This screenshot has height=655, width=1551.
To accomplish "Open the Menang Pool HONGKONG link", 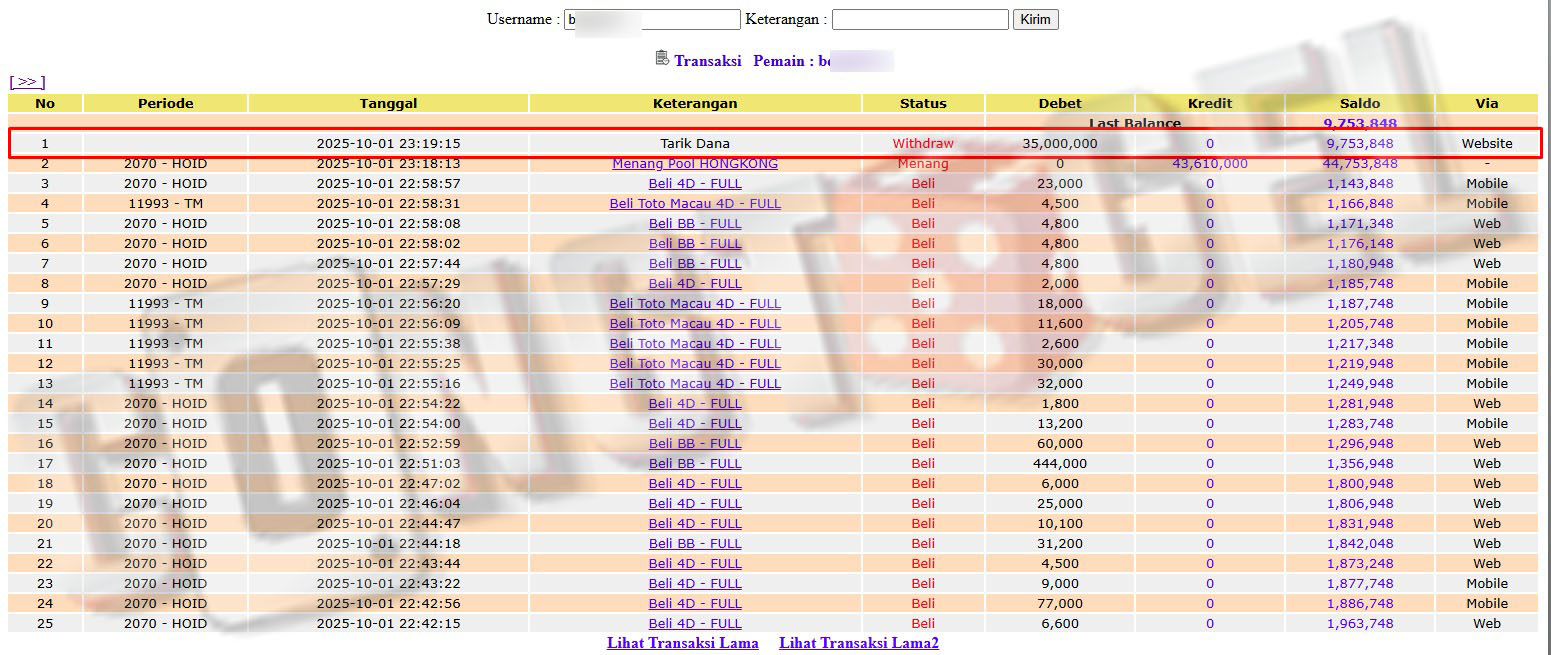I will [695, 163].
